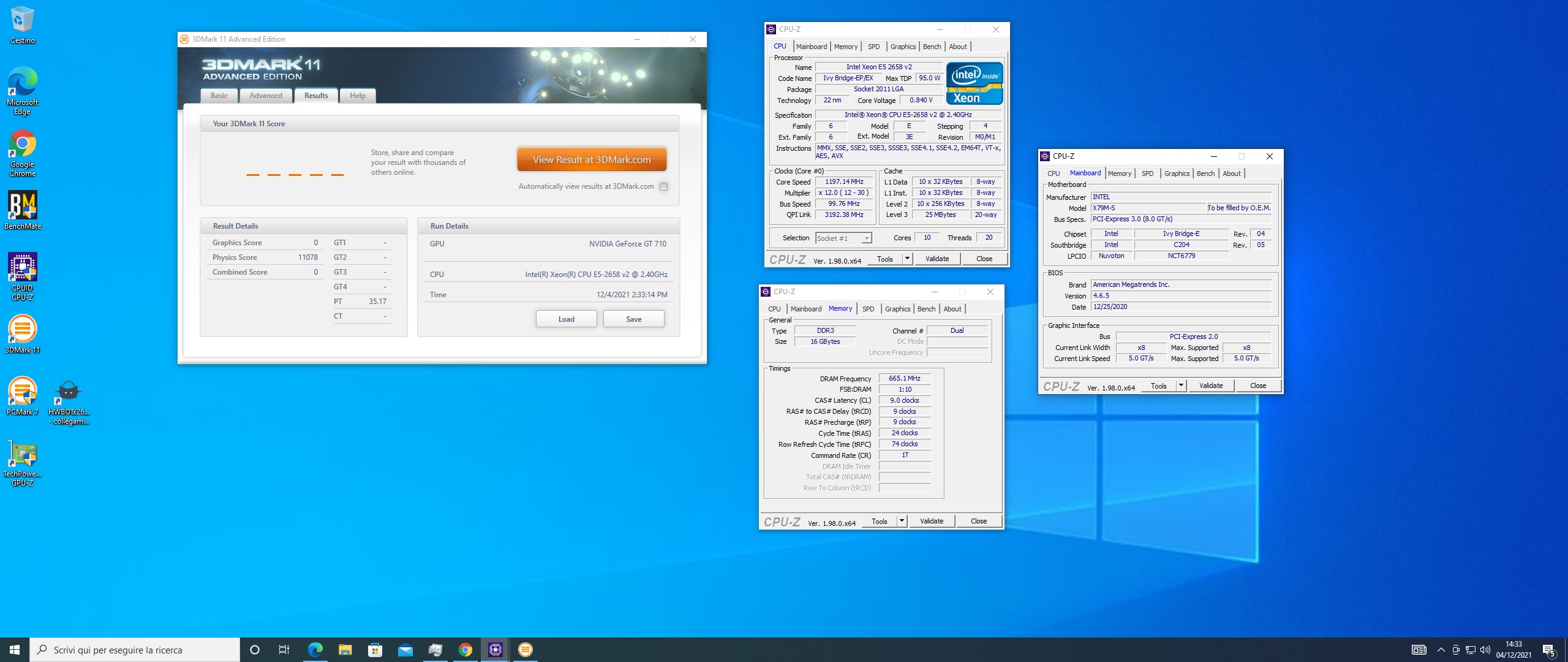Expand Tools dropdown arrow in Memory tab window
The width and height of the screenshot is (1568, 662).
coord(902,521)
